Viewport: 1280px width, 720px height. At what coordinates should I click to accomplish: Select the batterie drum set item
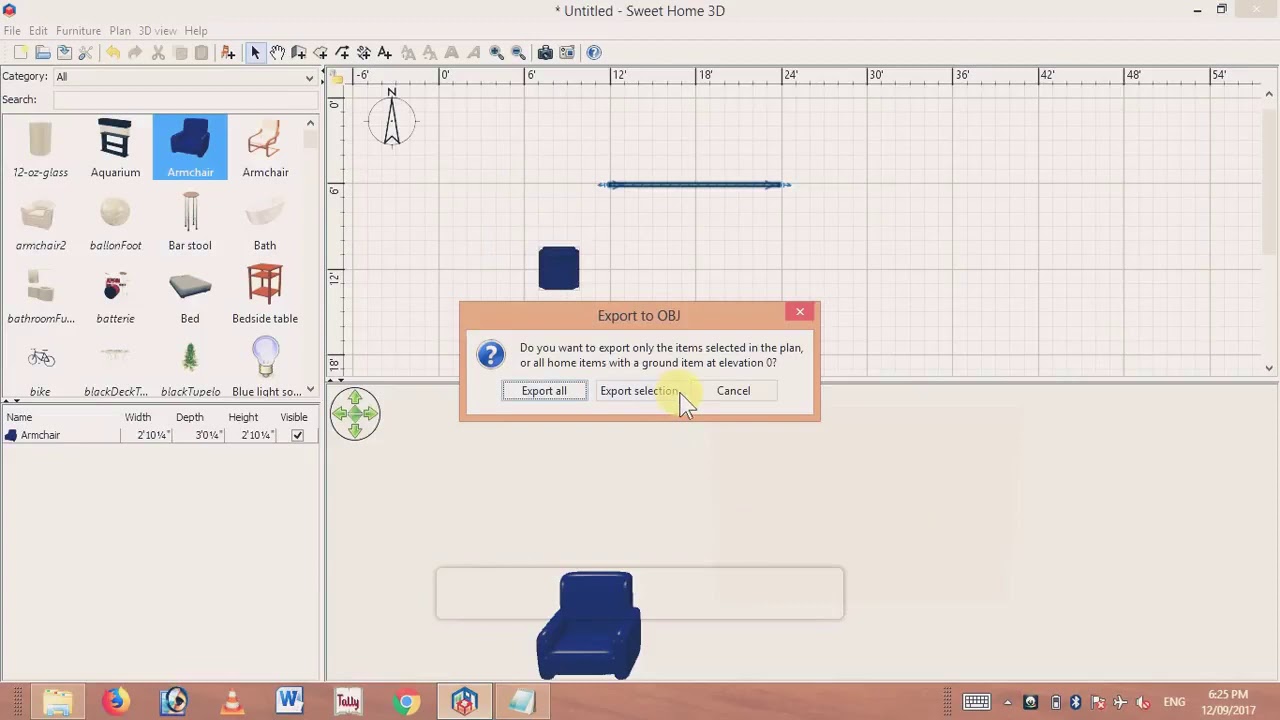pos(115,293)
